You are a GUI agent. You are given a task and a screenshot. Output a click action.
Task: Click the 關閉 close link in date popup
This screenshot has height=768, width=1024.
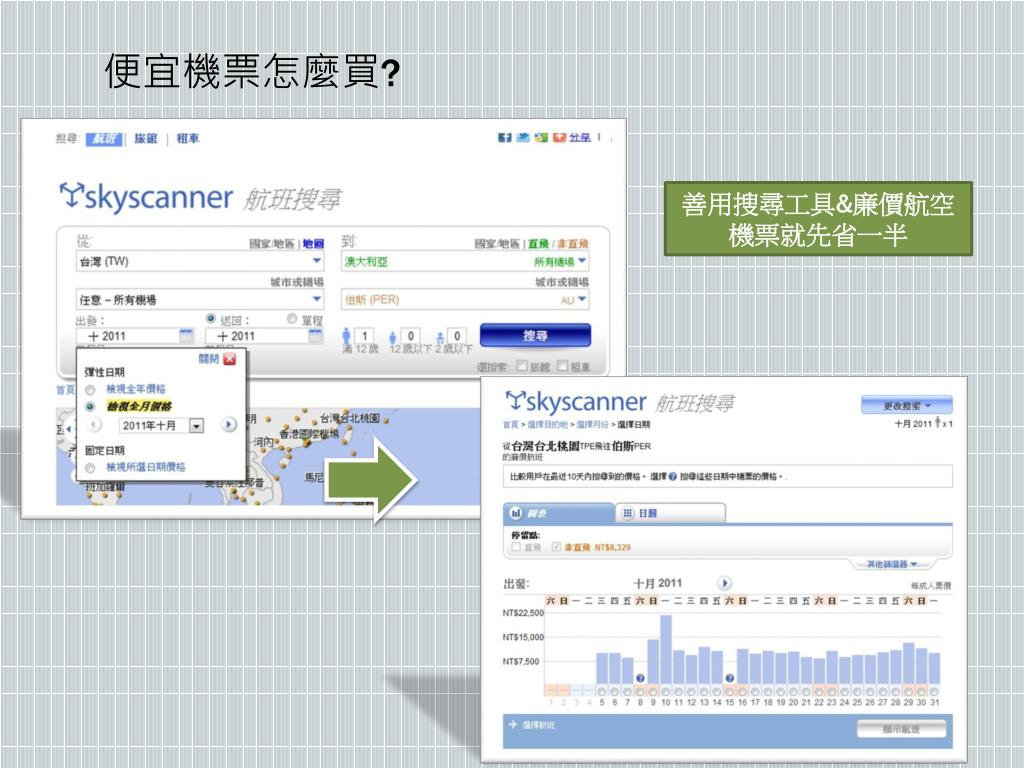[208, 359]
